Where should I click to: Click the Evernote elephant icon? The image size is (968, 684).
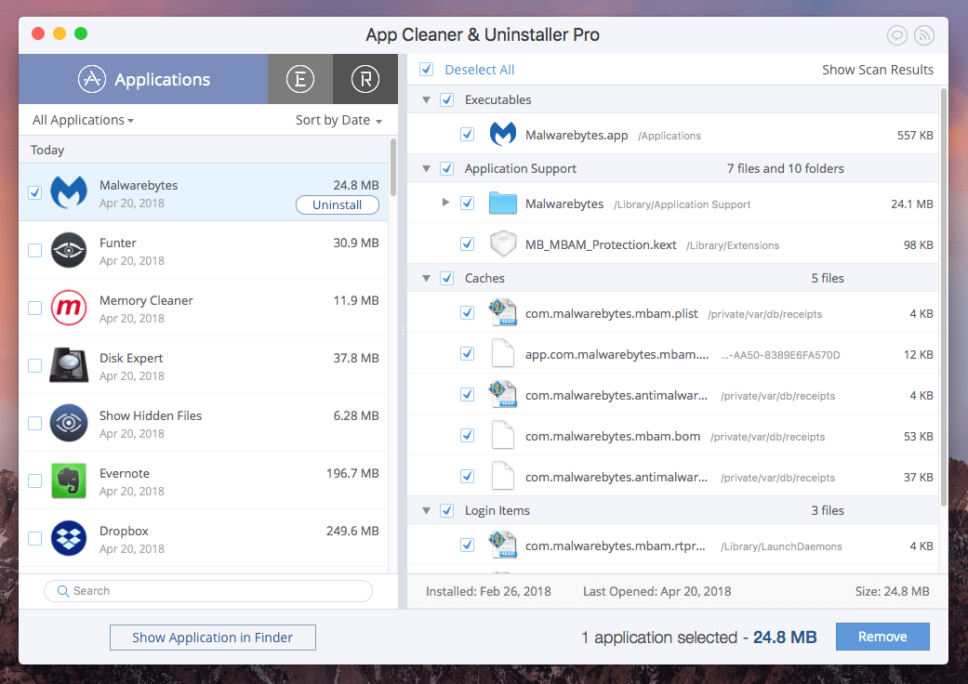pyautogui.click(x=69, y=480)
